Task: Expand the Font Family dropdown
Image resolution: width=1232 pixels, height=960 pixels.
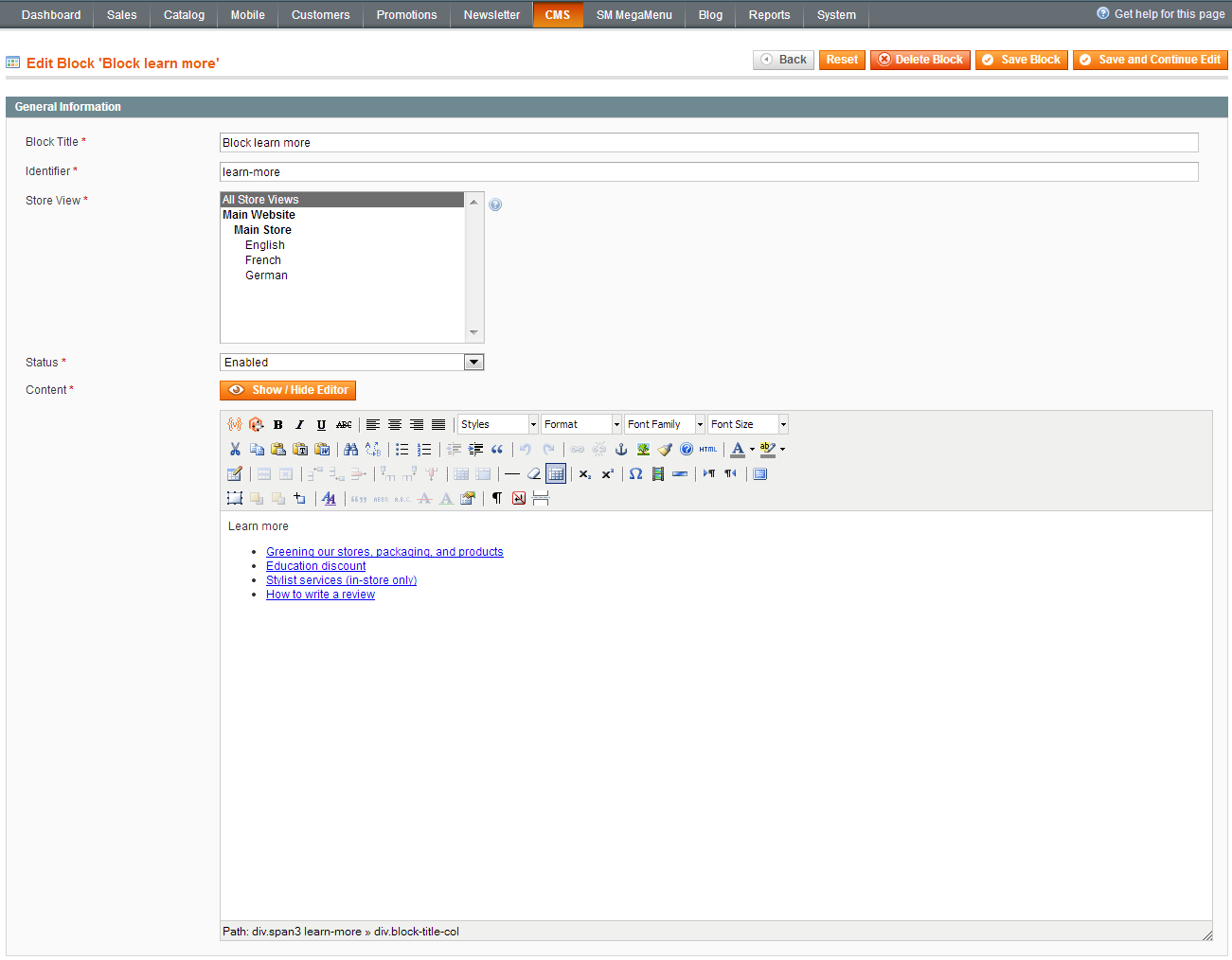Action: tap(665, 425)
